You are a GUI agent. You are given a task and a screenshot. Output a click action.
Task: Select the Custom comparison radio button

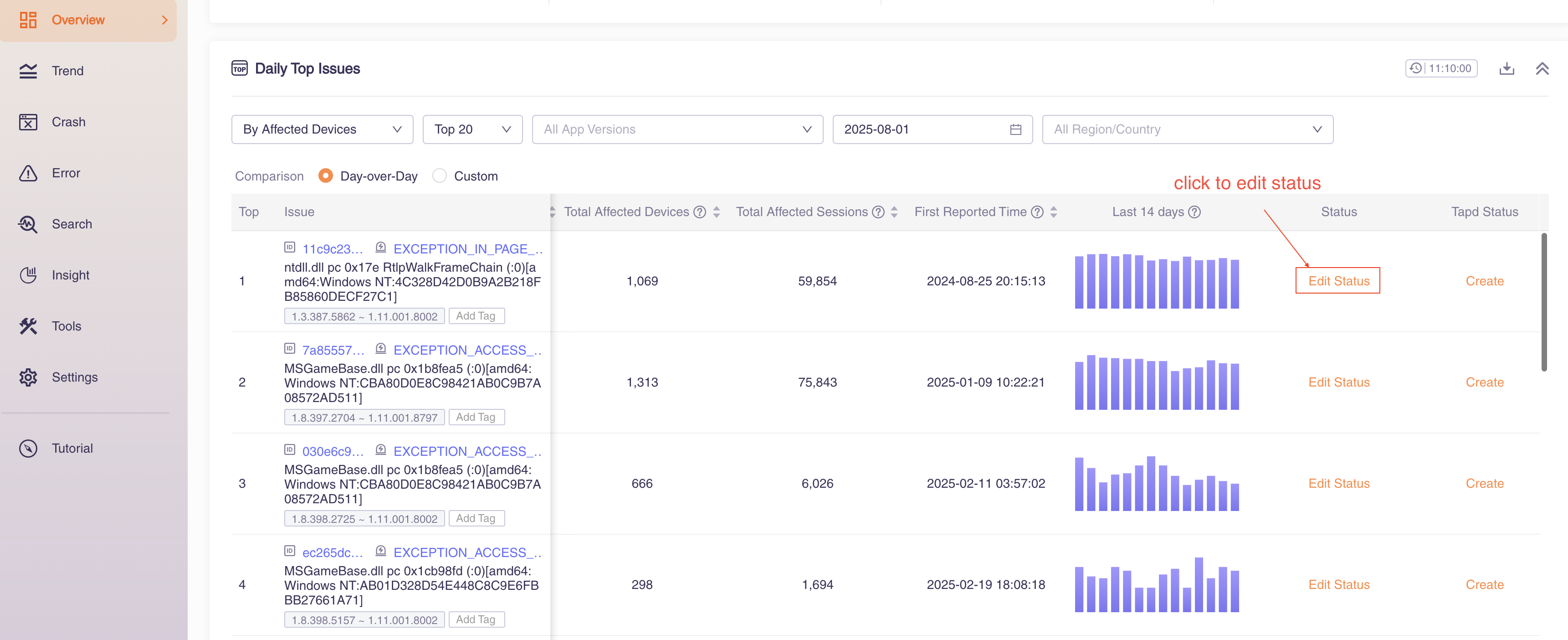(440, 176)
